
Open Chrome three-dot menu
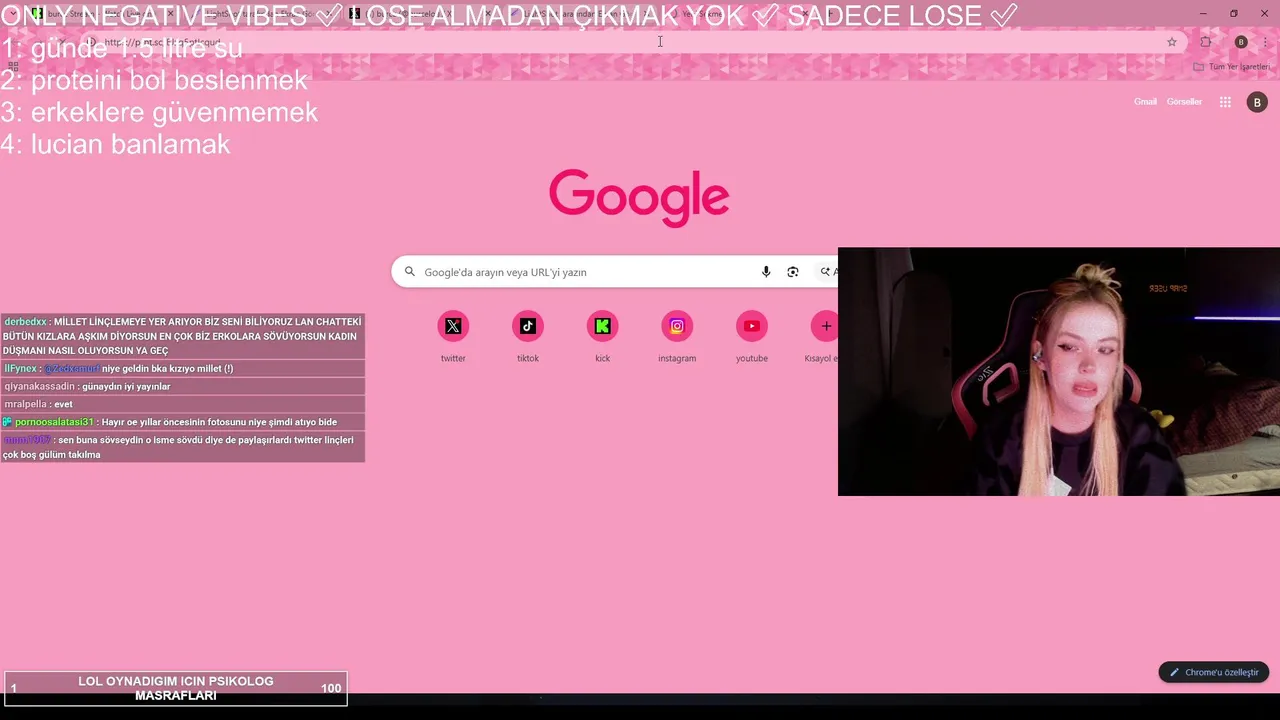pyautogui.click(x=1266, y=42)
